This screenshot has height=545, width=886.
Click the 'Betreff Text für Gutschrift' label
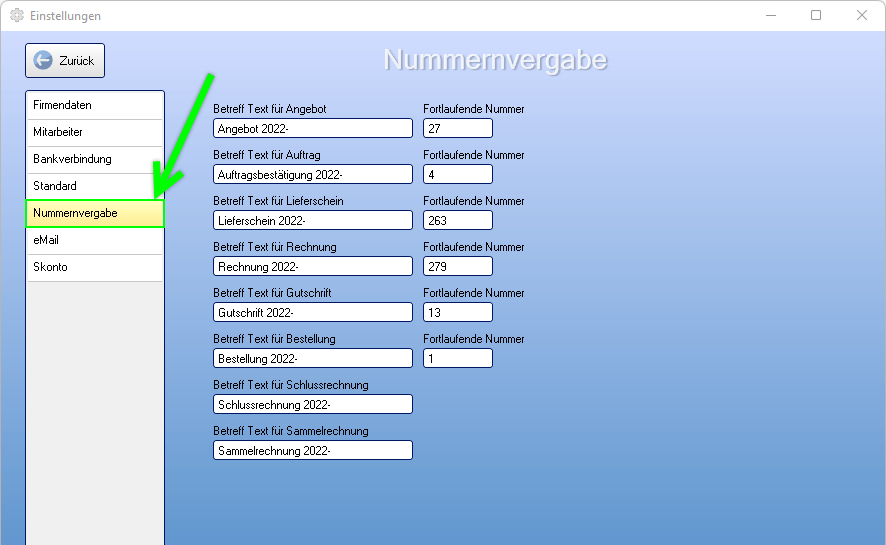(x=272, y=293)
